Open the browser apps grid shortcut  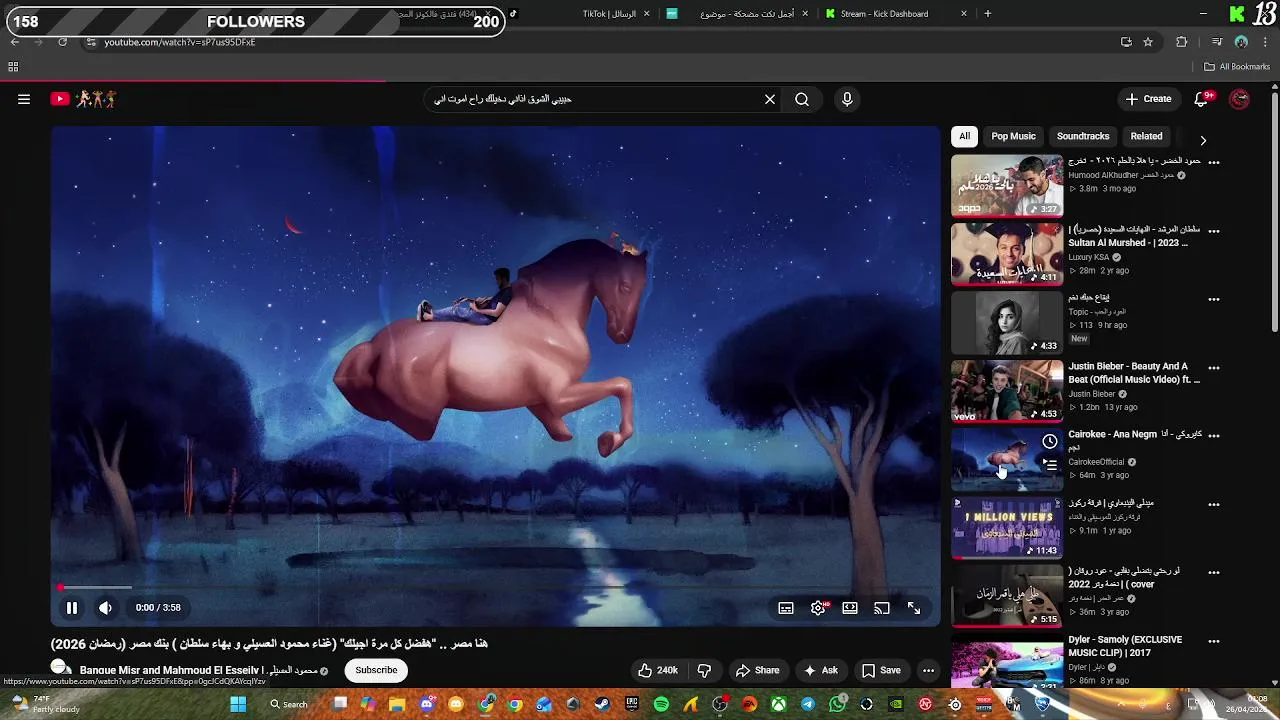(x=13, y=67)
